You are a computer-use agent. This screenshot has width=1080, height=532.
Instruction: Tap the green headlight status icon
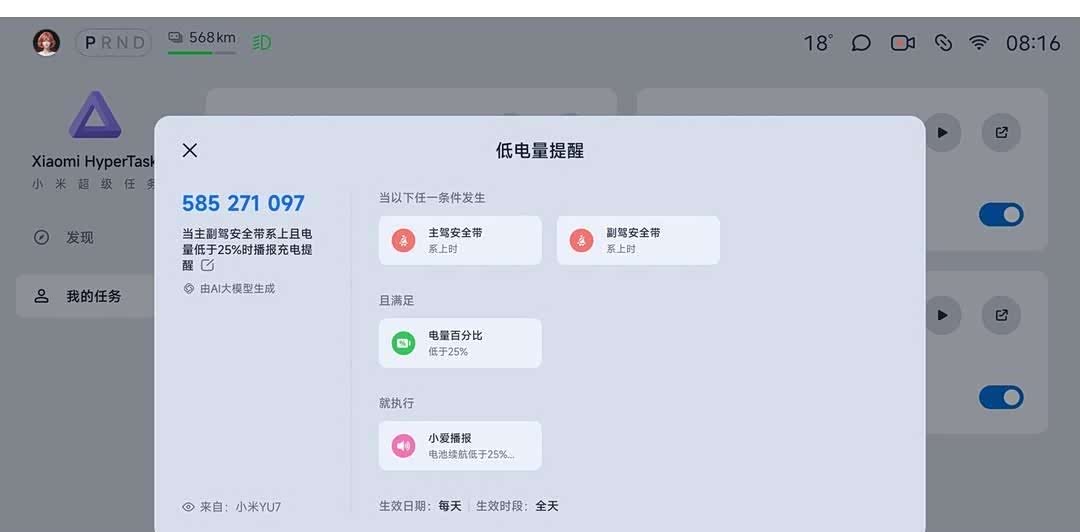[x=262, y=43]
